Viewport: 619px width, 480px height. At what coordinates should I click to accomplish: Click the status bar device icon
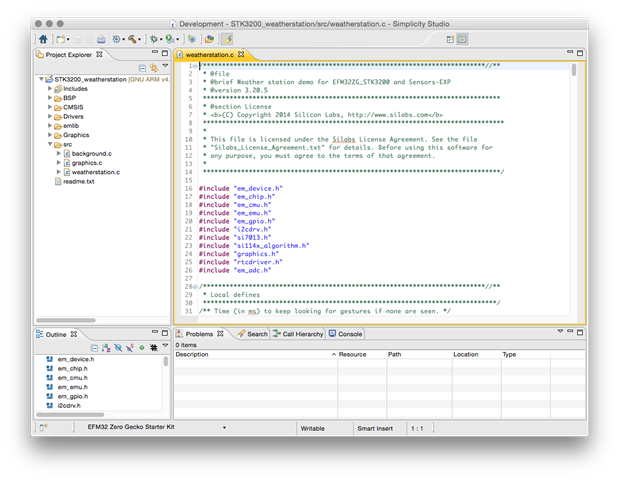(43, 427)
